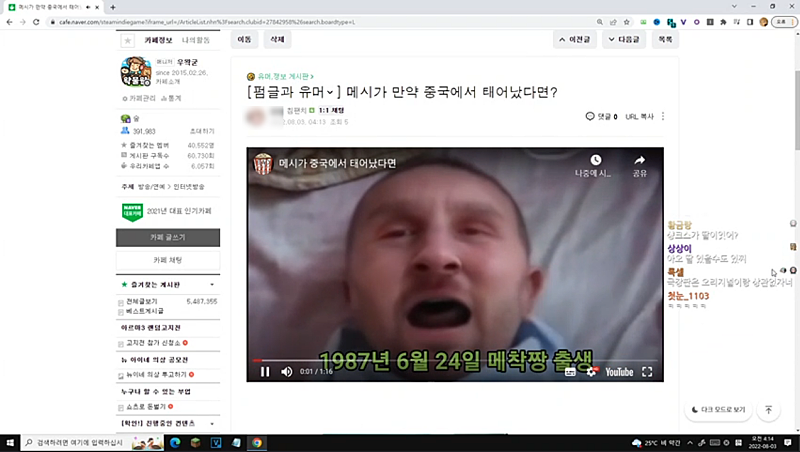Image resolution: width=800 pixels, height=452 pixels.
Task: Click the member count people icon
Action: tap(125, 131)
